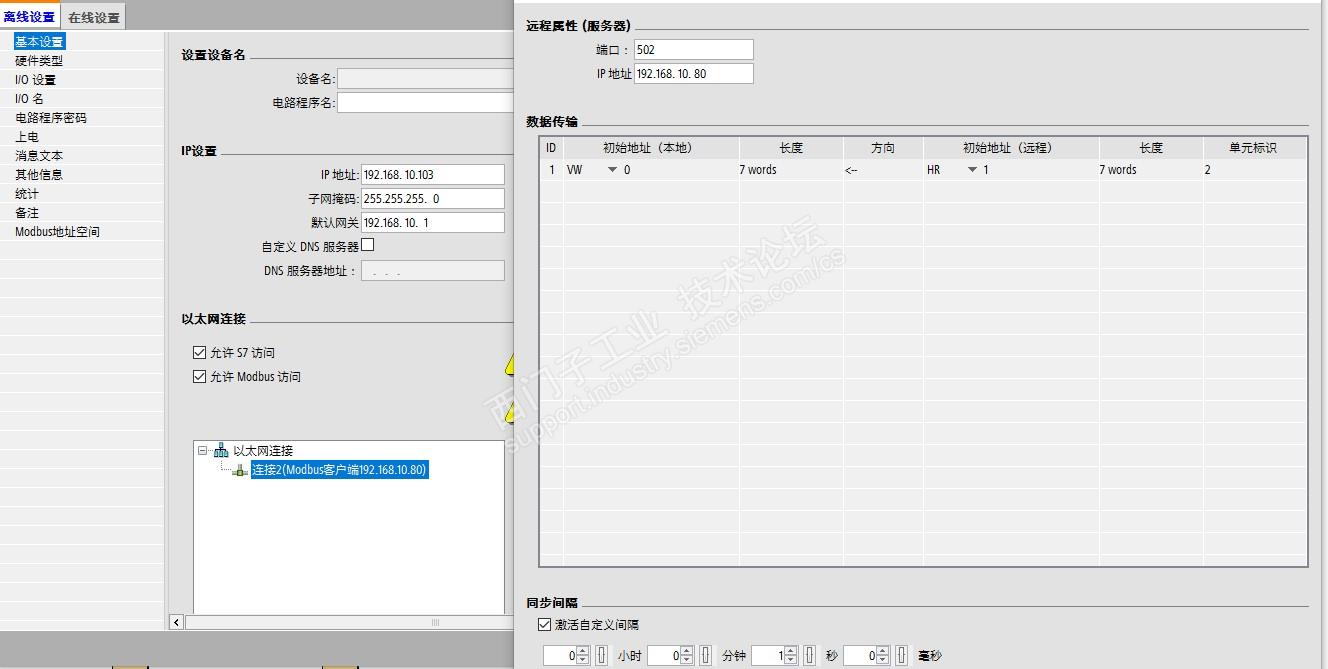1328x669 pixels.
Task: Select 连接2 Modbus客户端 tree item
Action: click(x=340, y=470)
